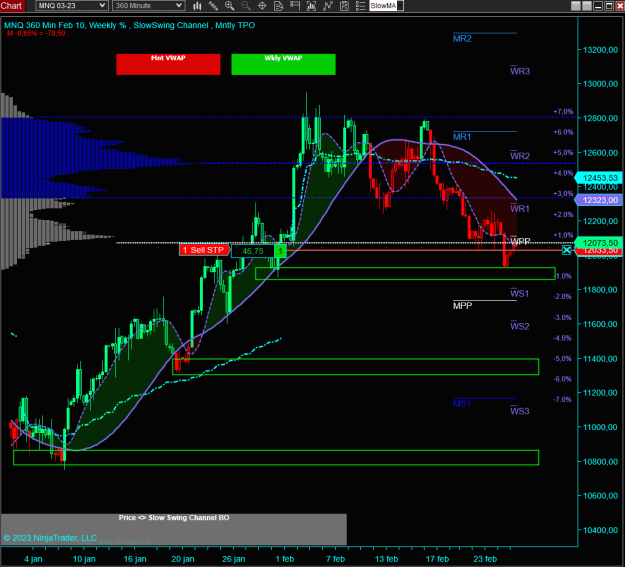The image size is (625, 567).
Task: Click Price <> Slow Swing Channel BO box
Action: point(174,529)
